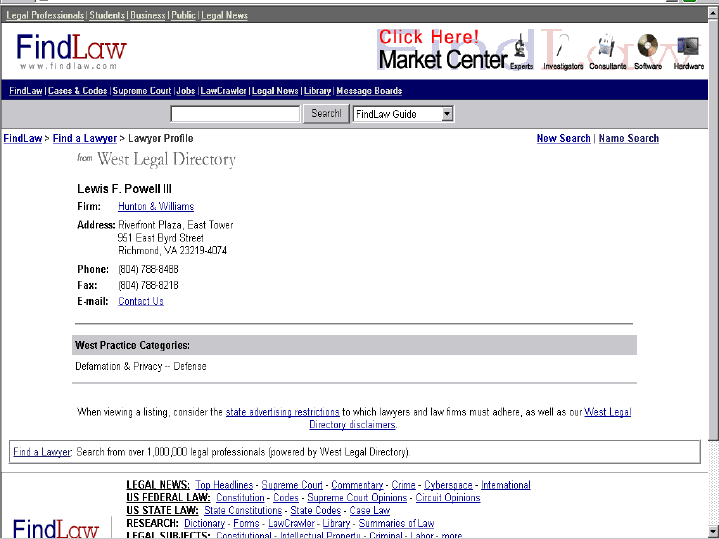Open Top Headlines legal news link
The height and width of the screenshot is (539, 719).
tap(224, 485)
